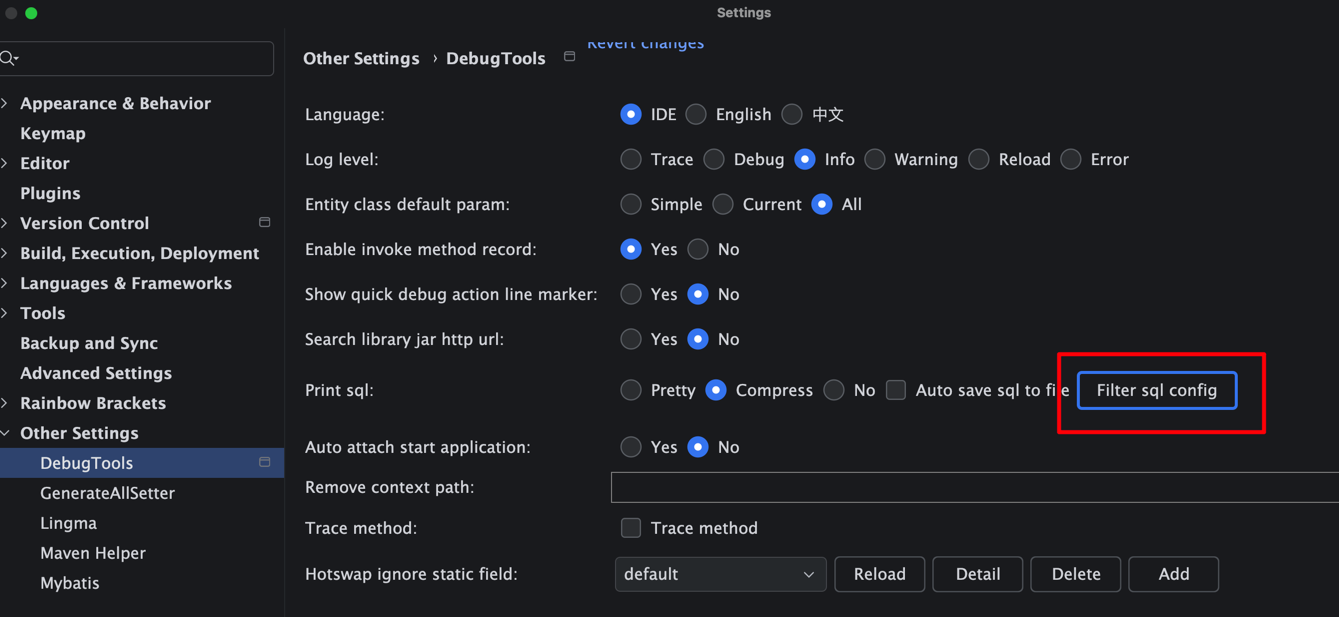
Task: Enable the Trace method checkbox
Action: [x=631, y=528]
